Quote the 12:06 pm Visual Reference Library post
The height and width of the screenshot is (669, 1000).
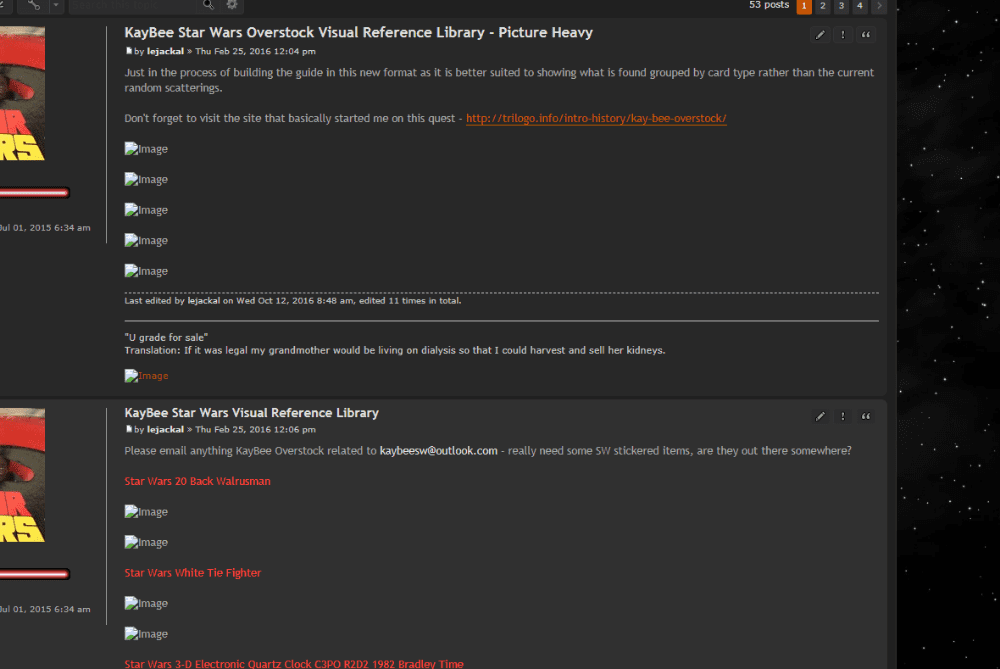(x=866, y=416)
